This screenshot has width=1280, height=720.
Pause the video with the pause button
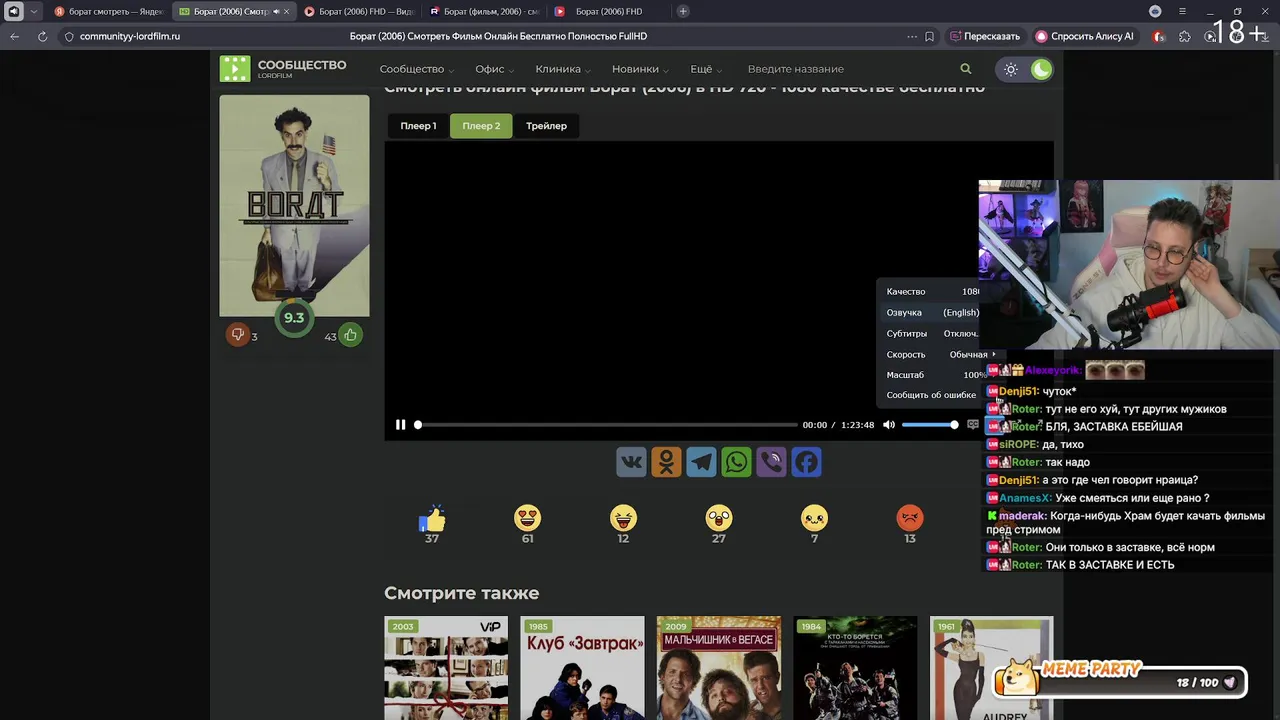click(400, 425)
